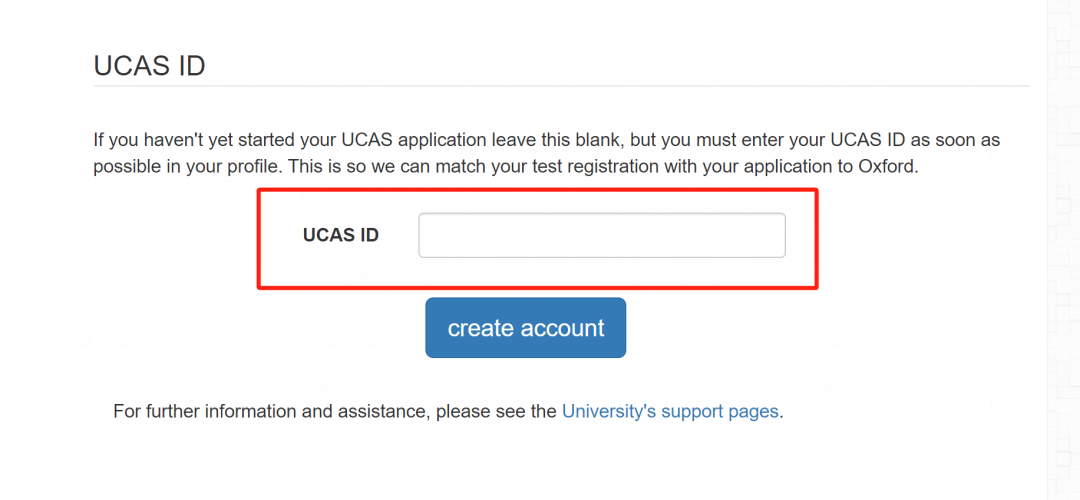
Task: Click the UCAS ID text input field
Action: tap(601, 236)
